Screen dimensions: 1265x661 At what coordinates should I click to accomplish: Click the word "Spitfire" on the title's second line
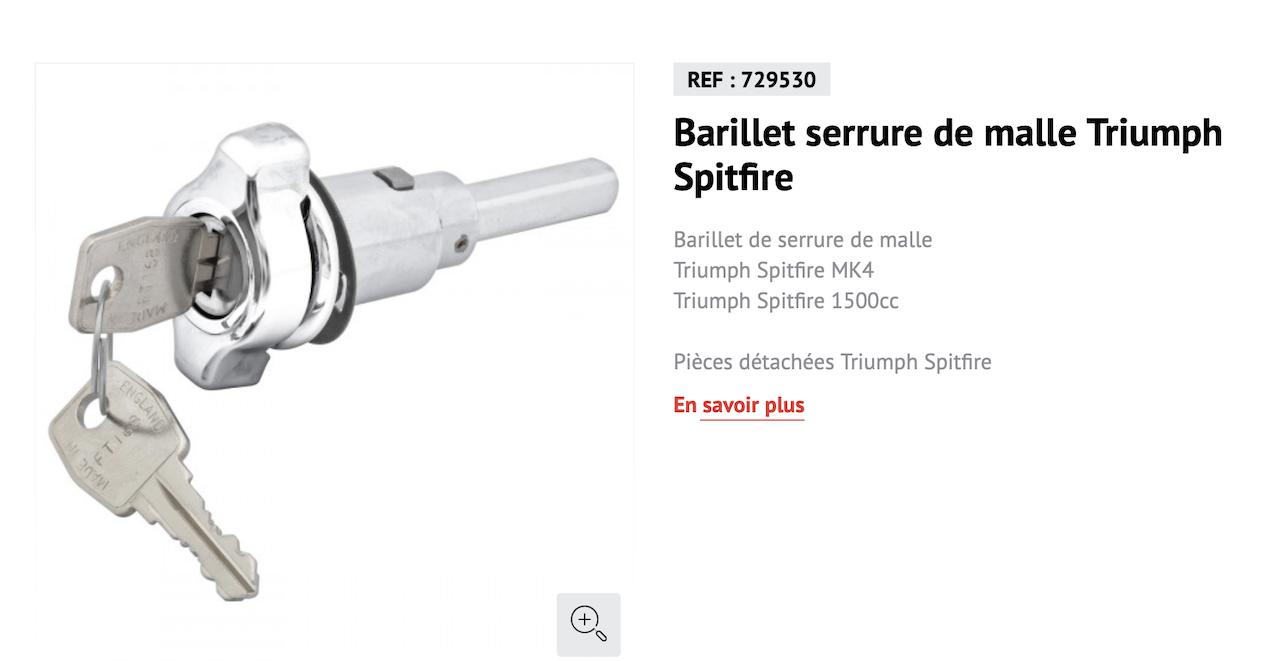(733, 178)
